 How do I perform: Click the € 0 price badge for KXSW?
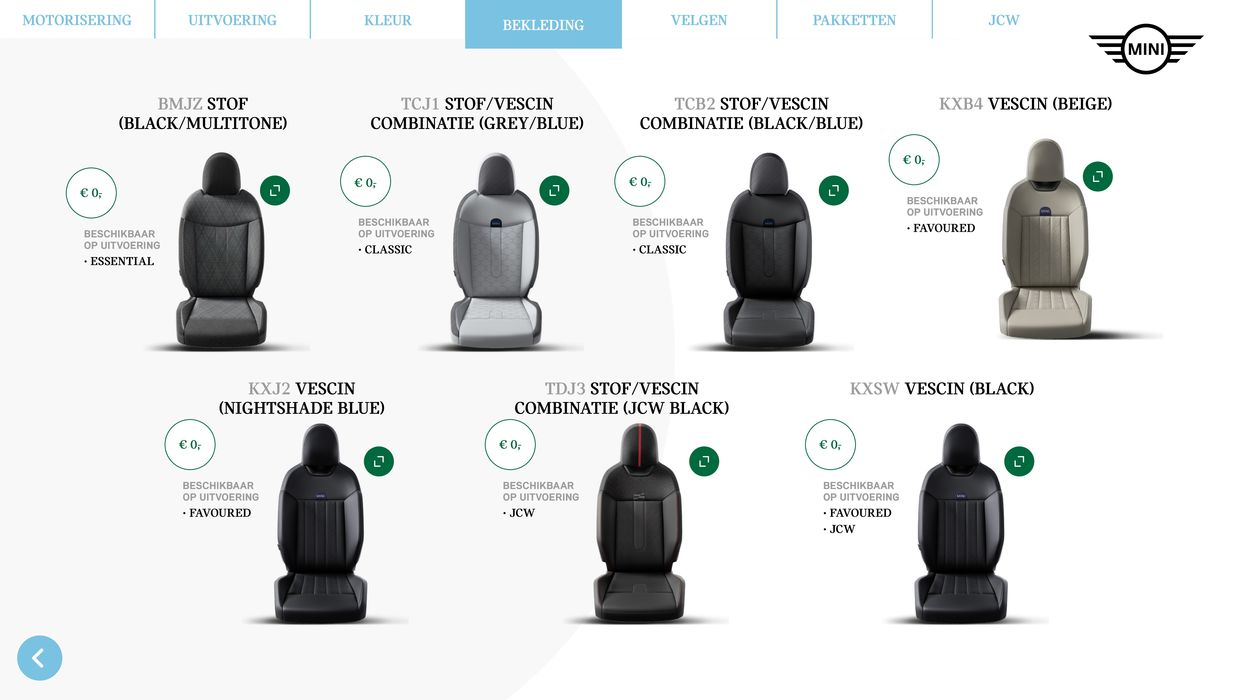tap(830, 445)
